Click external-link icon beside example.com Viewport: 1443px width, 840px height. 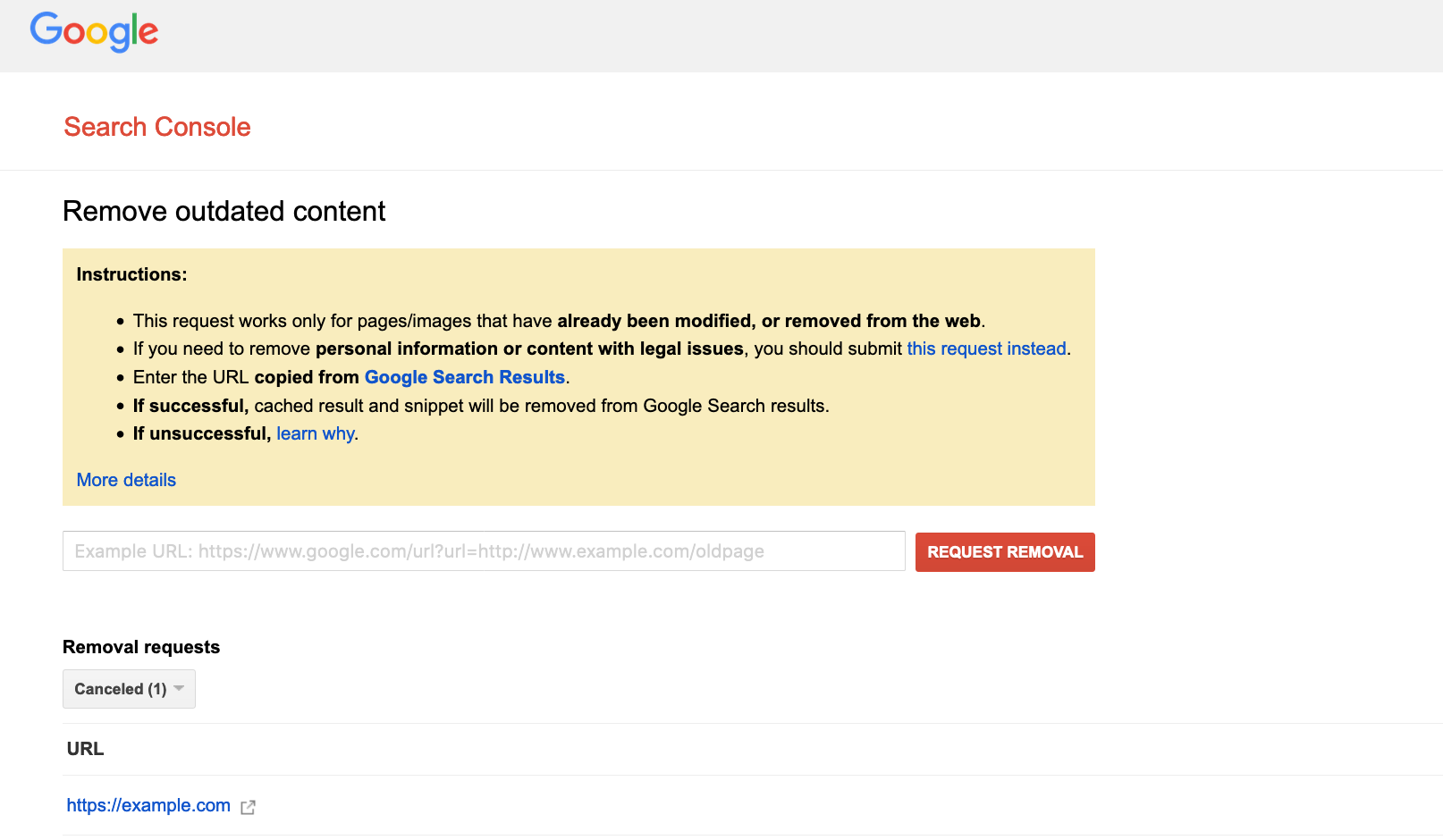click(249, 807)
